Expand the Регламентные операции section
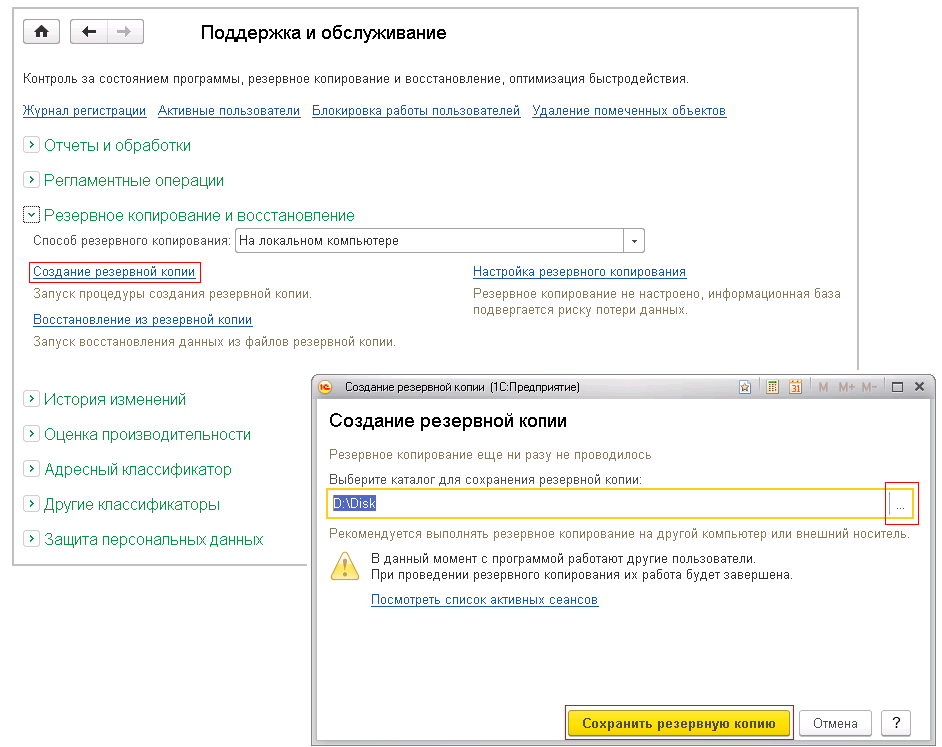Image resolution: width=942 pixels, height=747 pixels. click(31, 181)
